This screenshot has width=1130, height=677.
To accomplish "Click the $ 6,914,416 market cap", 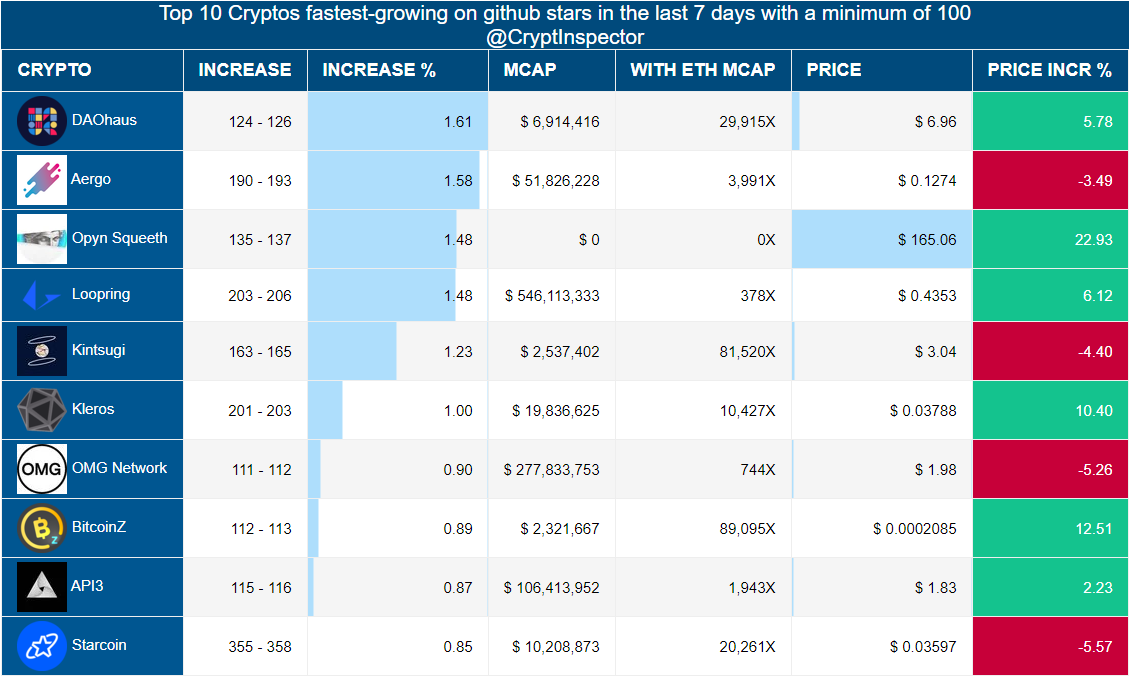I will point(560,122).
